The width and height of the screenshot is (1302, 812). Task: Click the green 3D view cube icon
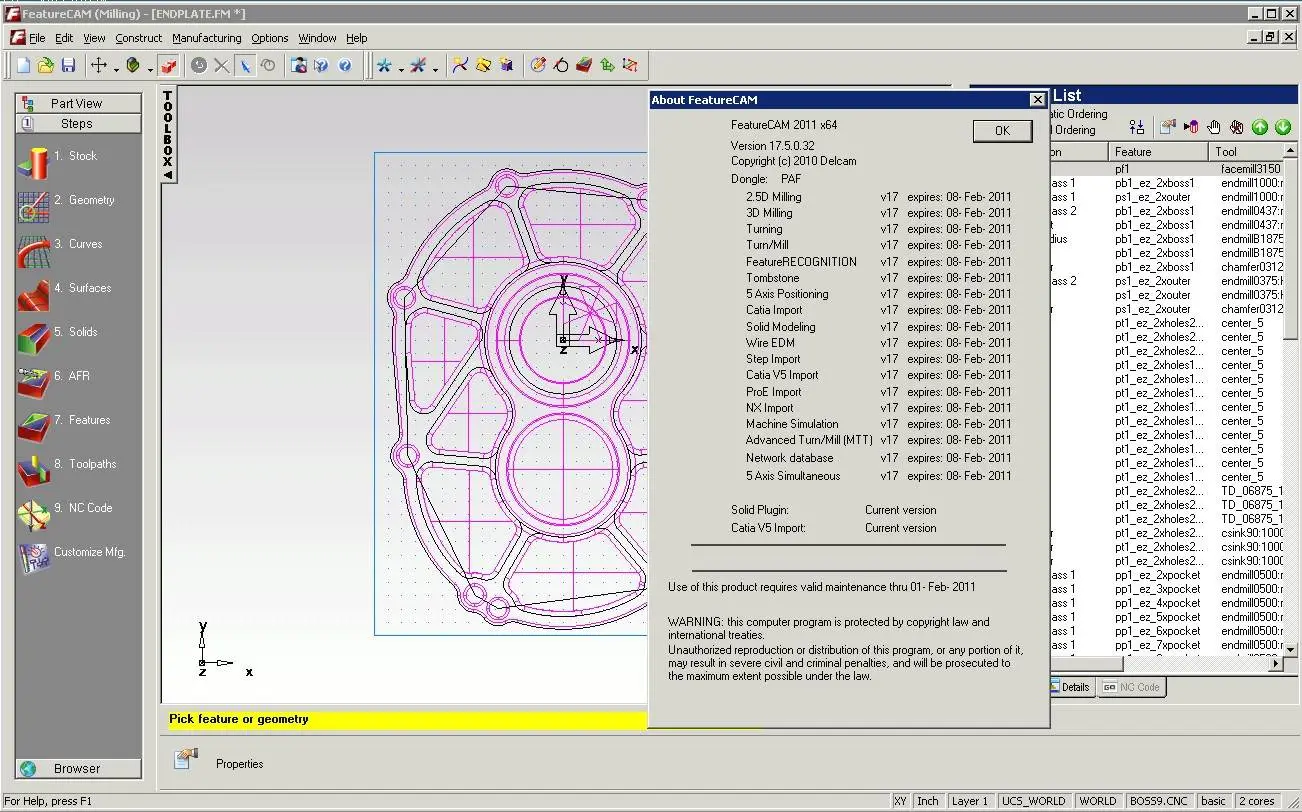coord(133,66)
